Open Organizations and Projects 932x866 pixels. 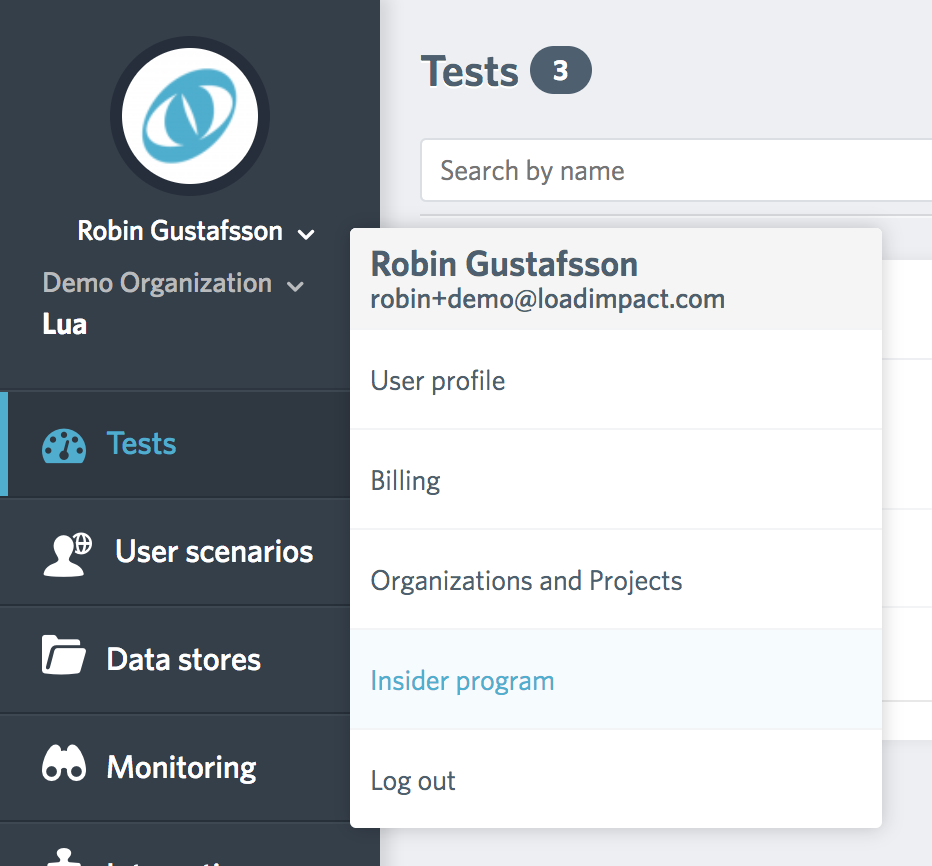[616, 580]
